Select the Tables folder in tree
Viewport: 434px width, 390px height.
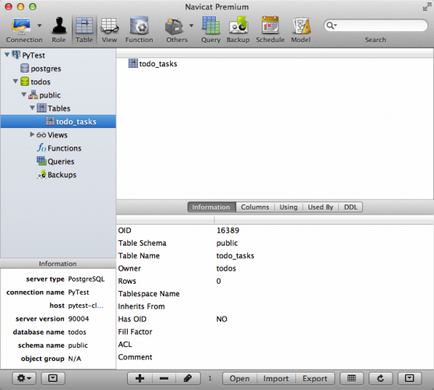[x=59, y=108]
